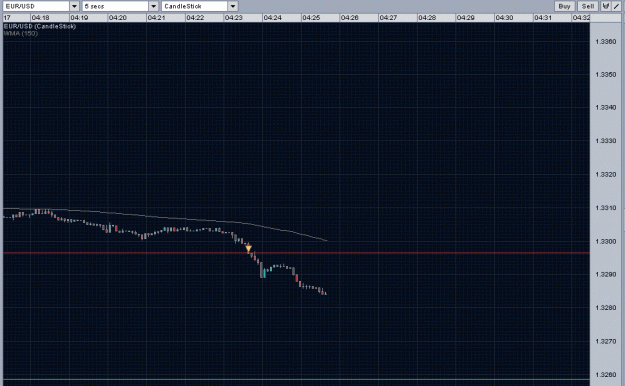Click the Buy button
625x386 pixels.
tap(564, 6)
